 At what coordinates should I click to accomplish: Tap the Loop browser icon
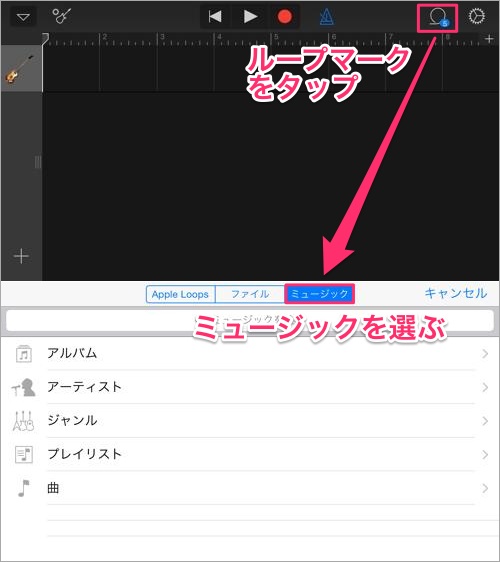tap(438, 18)
